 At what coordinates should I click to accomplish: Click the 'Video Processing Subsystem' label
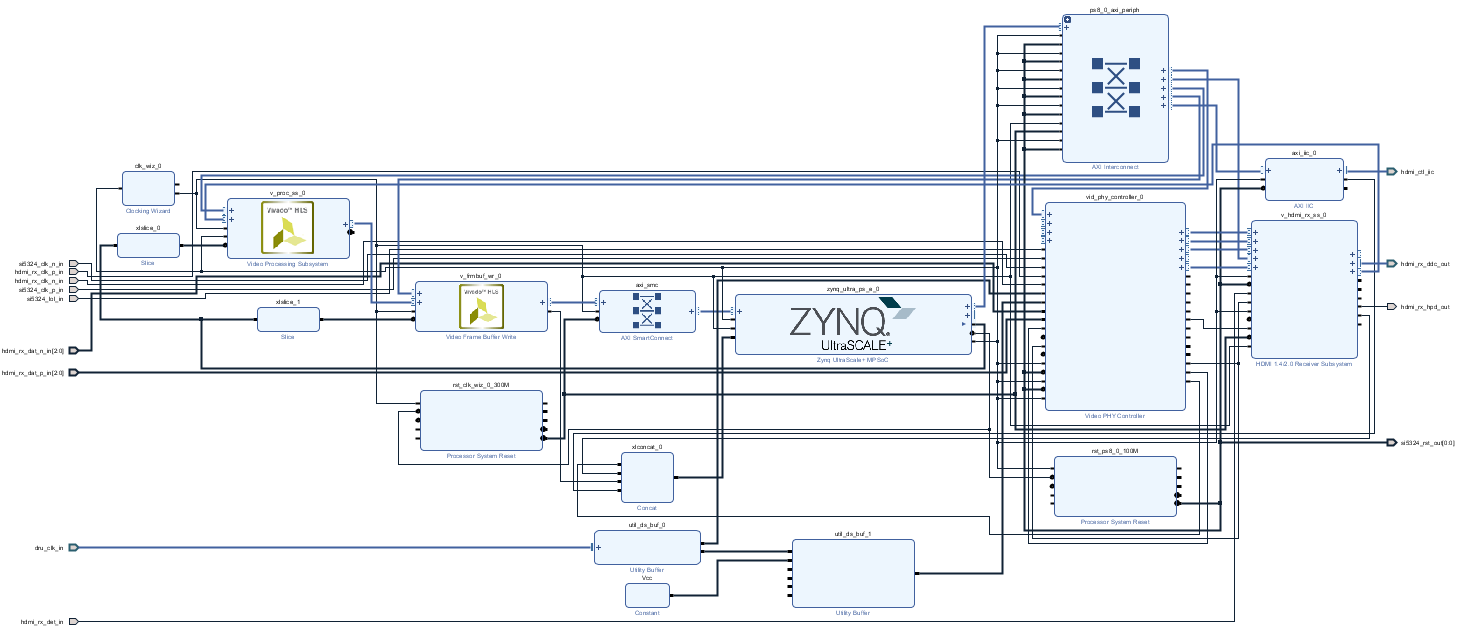[288, 264]
